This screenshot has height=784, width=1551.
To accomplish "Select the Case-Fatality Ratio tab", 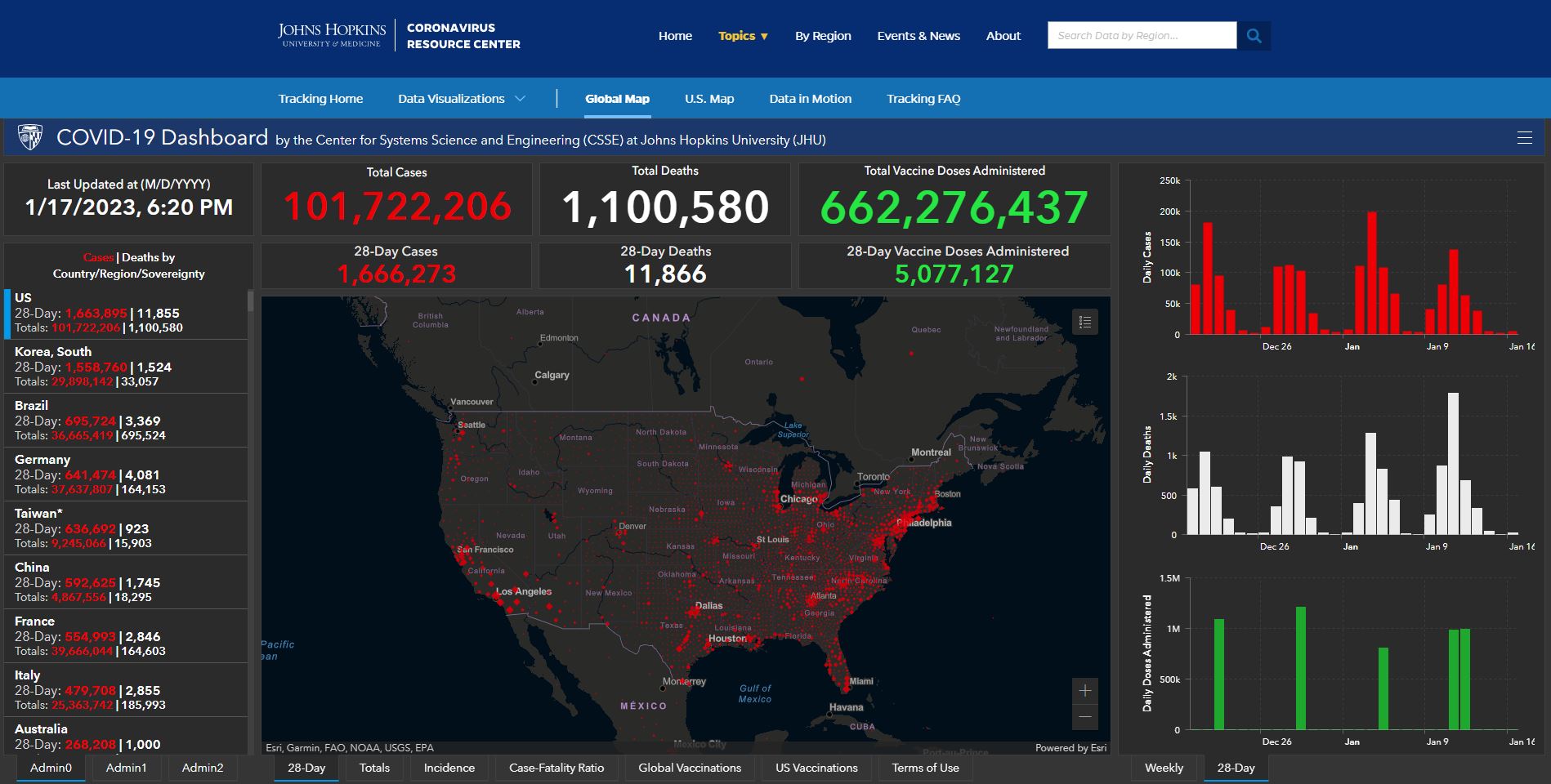I will [x=556, y=768].
